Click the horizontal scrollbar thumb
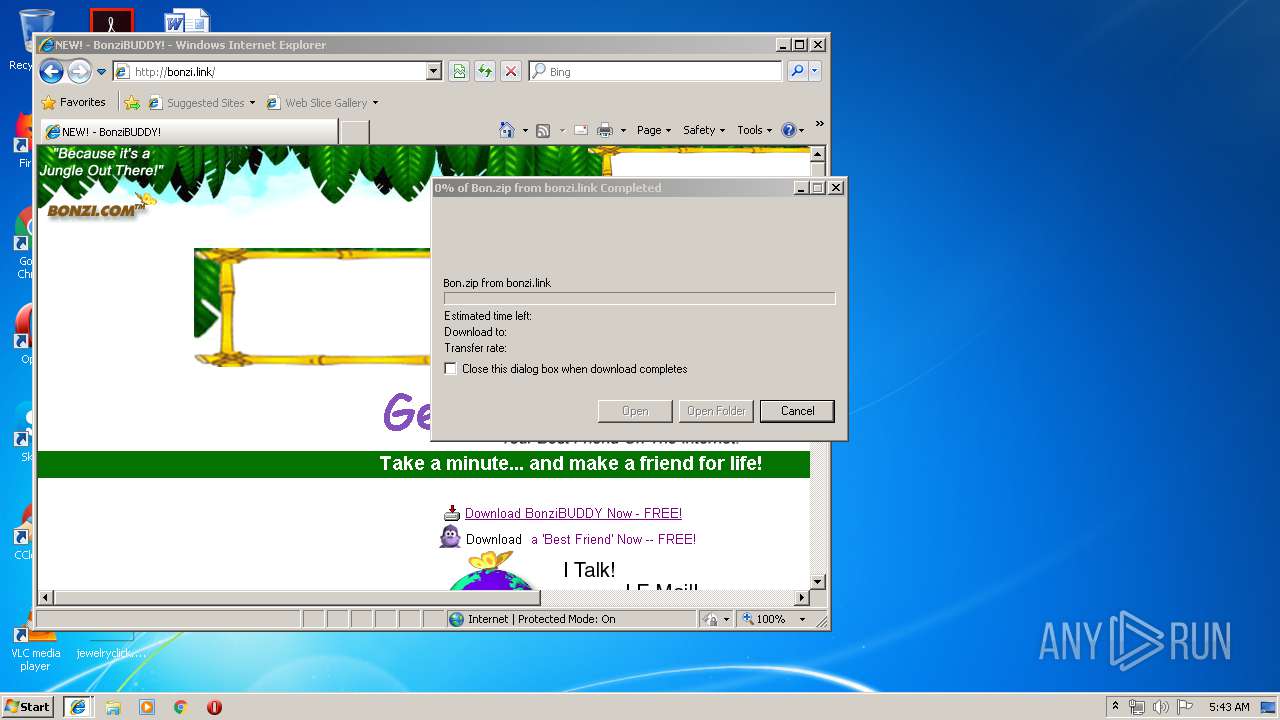 tap(296, 598)
